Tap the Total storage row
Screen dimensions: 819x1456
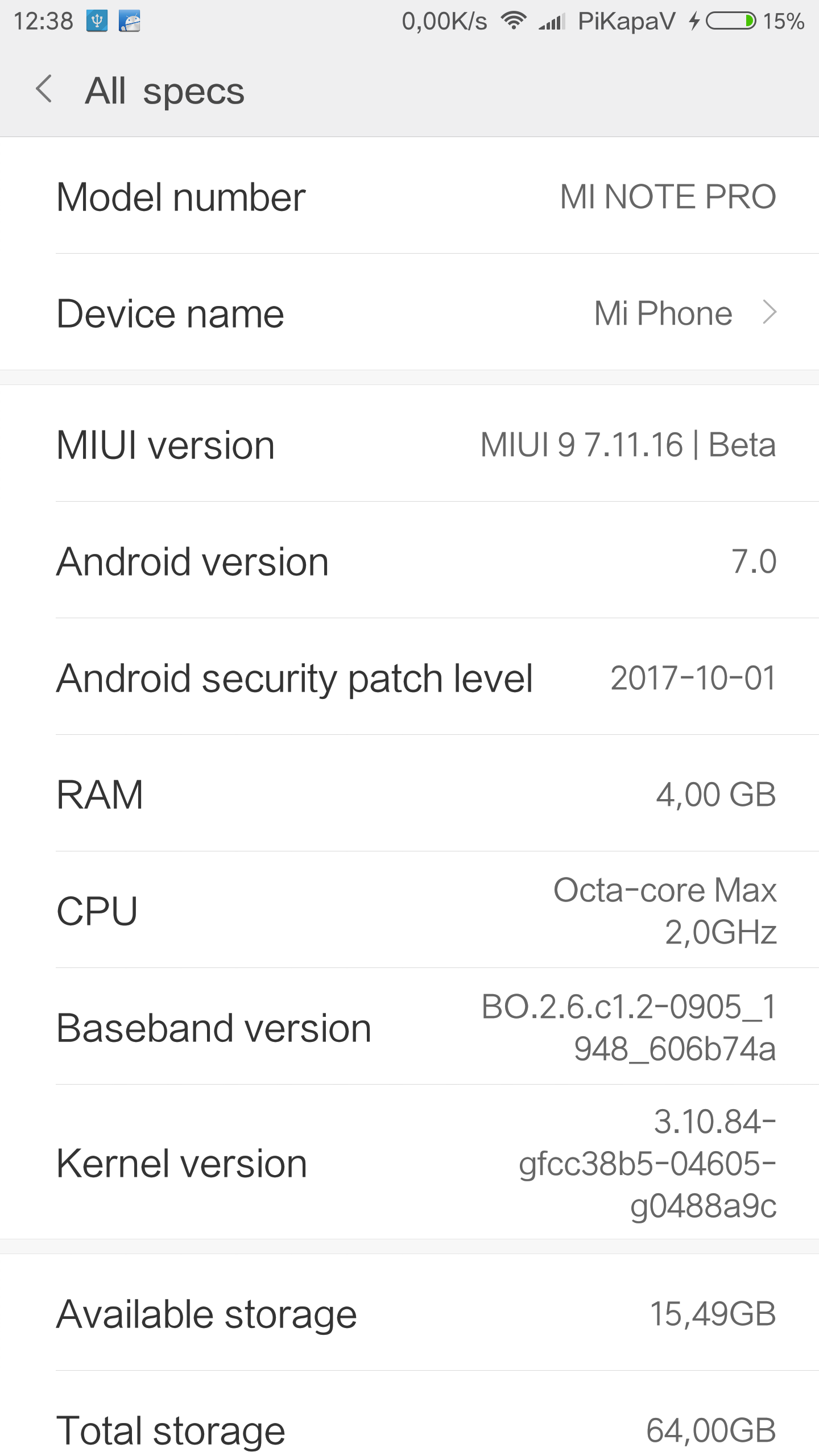409,1430
